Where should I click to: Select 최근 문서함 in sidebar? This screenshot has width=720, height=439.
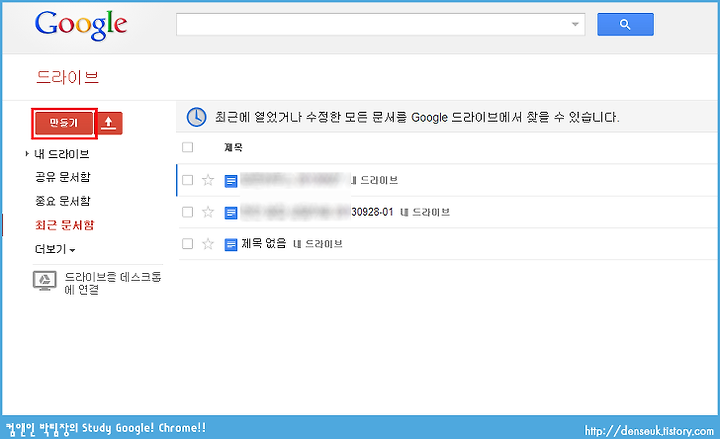coord(64,225)
